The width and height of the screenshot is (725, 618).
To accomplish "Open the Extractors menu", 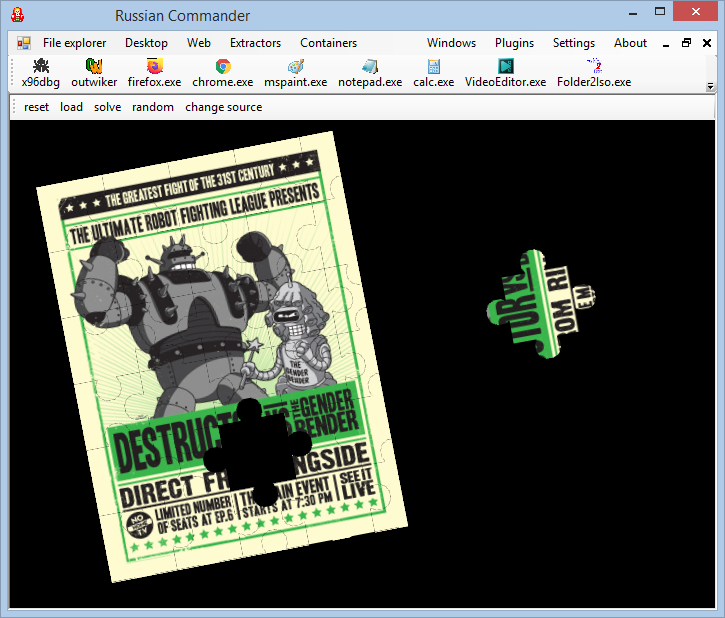I will pyautogui.click(x=255, y=43).
